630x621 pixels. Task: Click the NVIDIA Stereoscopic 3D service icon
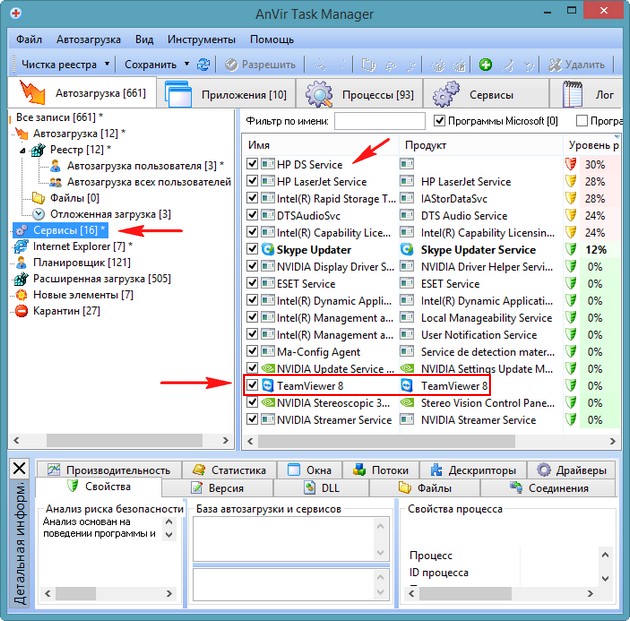(268, 402)
